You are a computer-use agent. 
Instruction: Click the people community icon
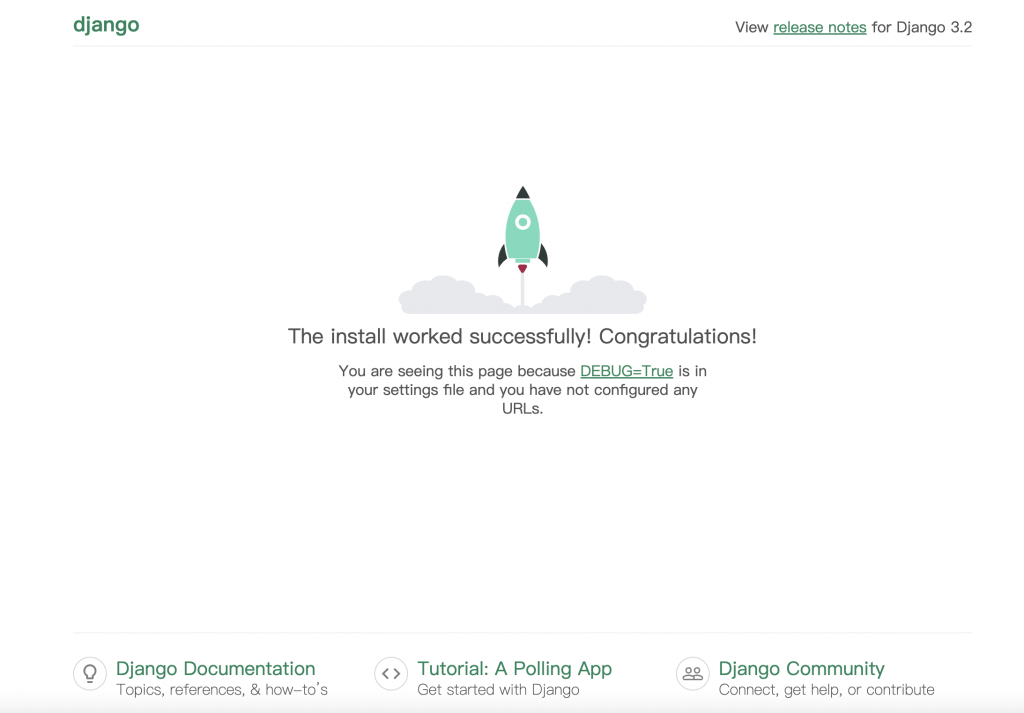pos(692,673)
